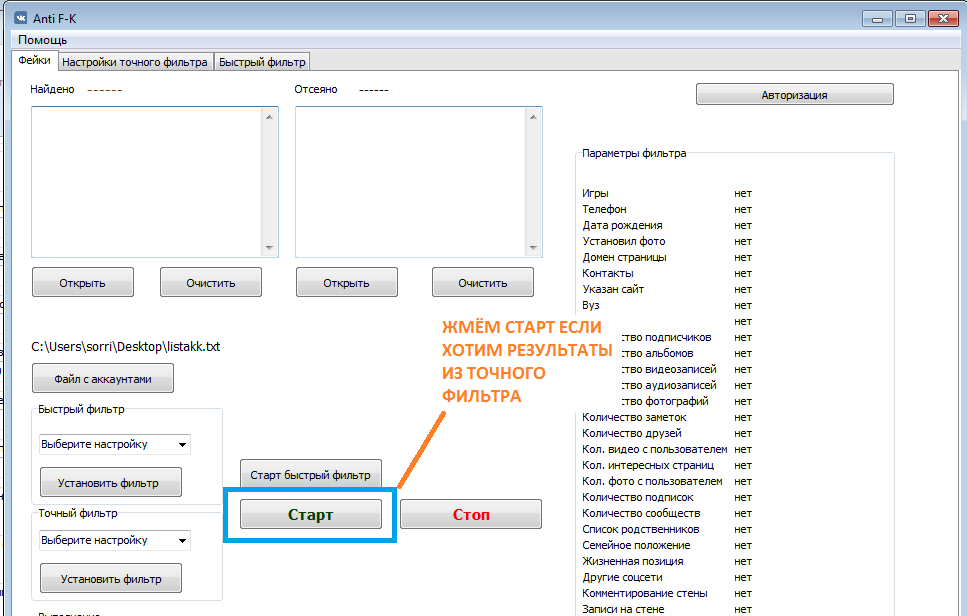Click the Записи на стене parameter
The height and width of the screenshot is (616, 967).
tap(623, 609)
